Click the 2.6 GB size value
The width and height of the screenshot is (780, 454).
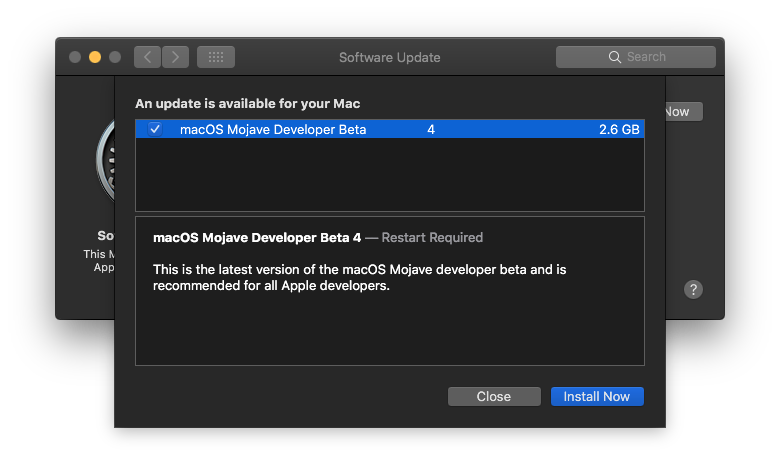click(619, 129)
